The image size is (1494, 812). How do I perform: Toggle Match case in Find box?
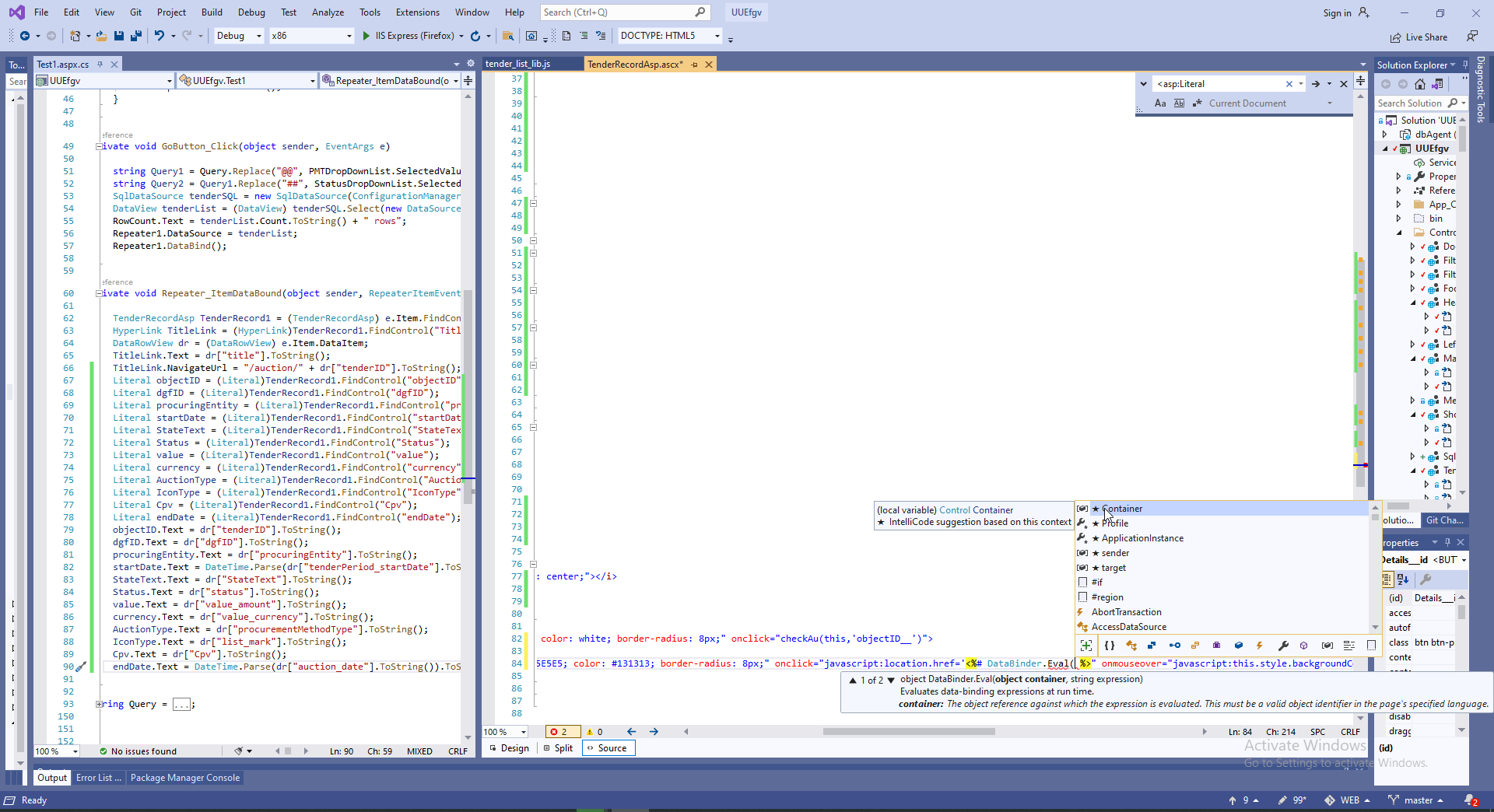tap(1160, 103)
